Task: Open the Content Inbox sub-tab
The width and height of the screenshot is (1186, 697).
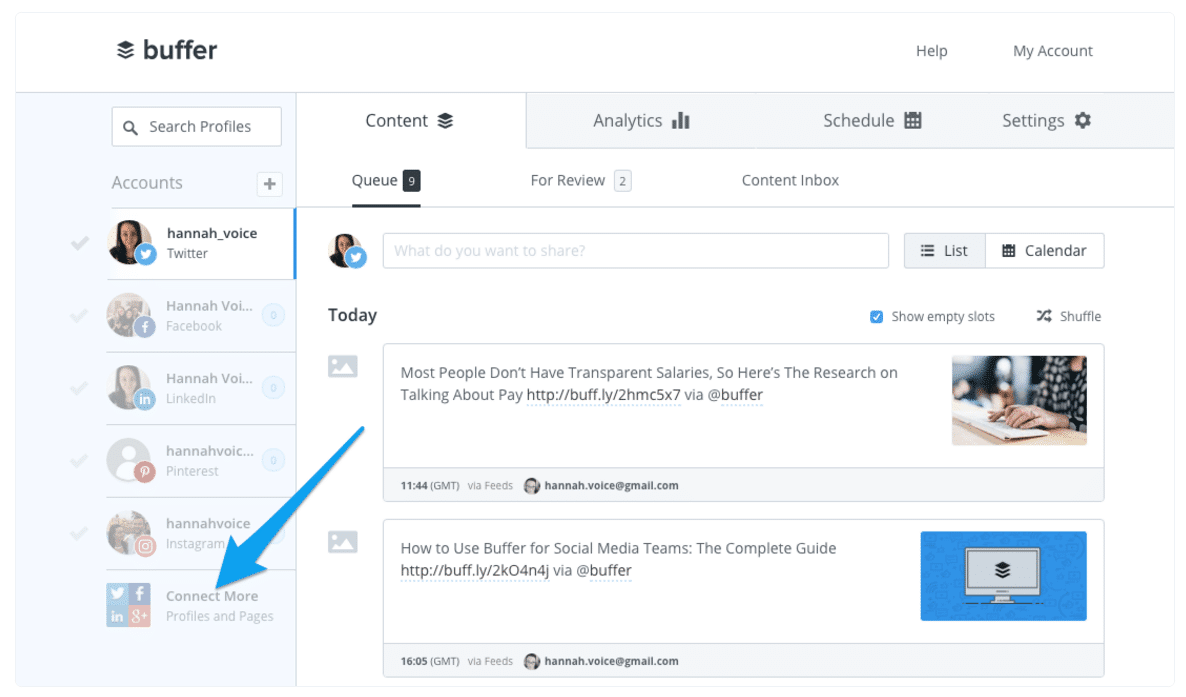Action: tap(790, 180)
